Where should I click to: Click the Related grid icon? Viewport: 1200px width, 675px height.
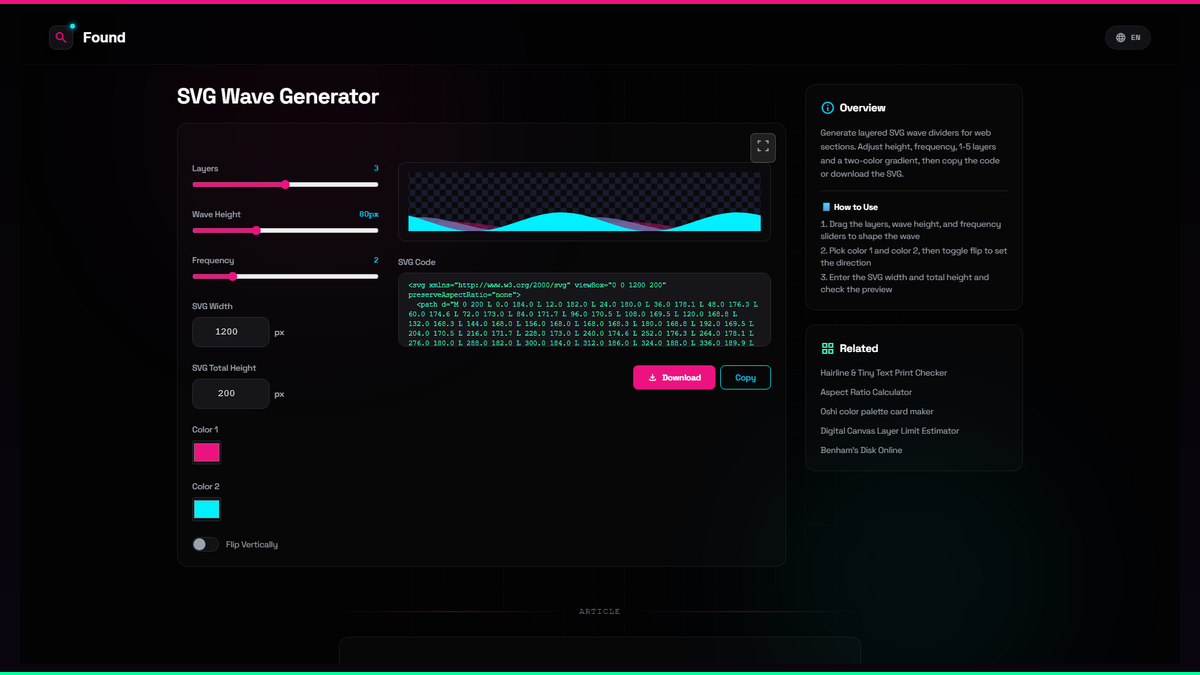coord(827,349)
